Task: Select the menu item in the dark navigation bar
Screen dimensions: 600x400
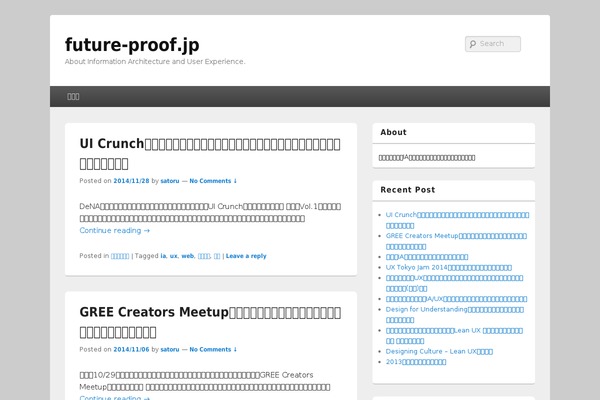Action: [73, 96]
